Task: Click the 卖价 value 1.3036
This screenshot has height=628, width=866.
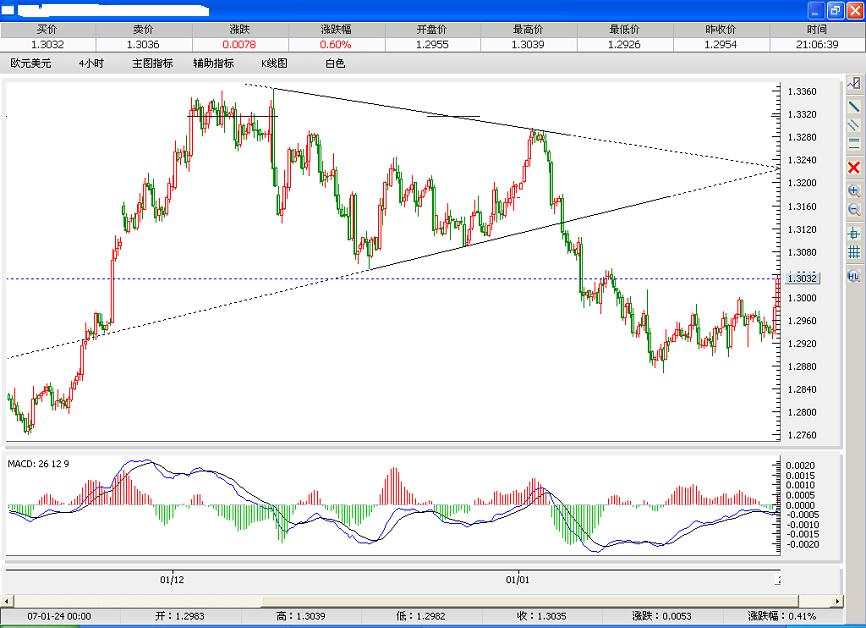Action: (x=143, y=45)
